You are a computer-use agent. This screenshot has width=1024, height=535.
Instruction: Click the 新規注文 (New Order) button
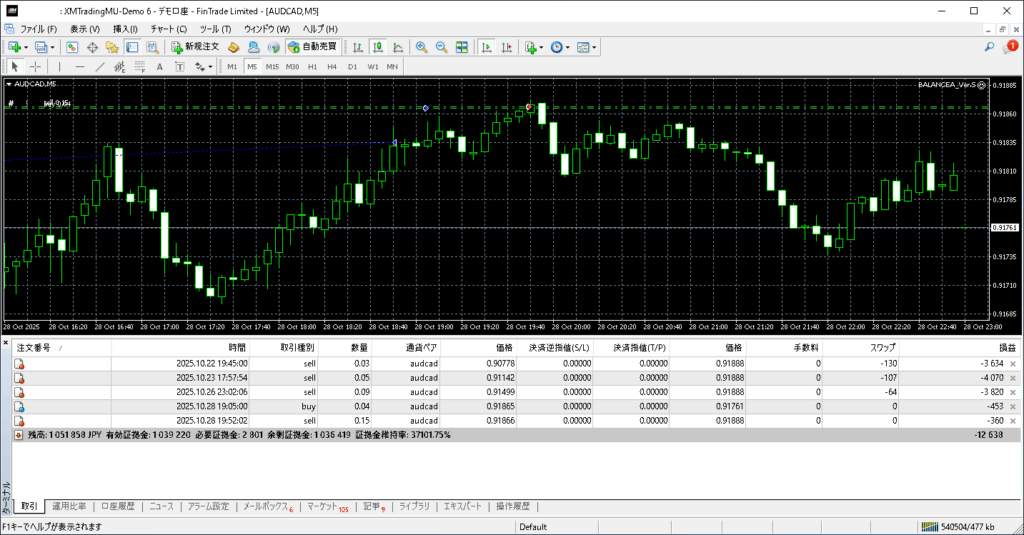[194, 47]
